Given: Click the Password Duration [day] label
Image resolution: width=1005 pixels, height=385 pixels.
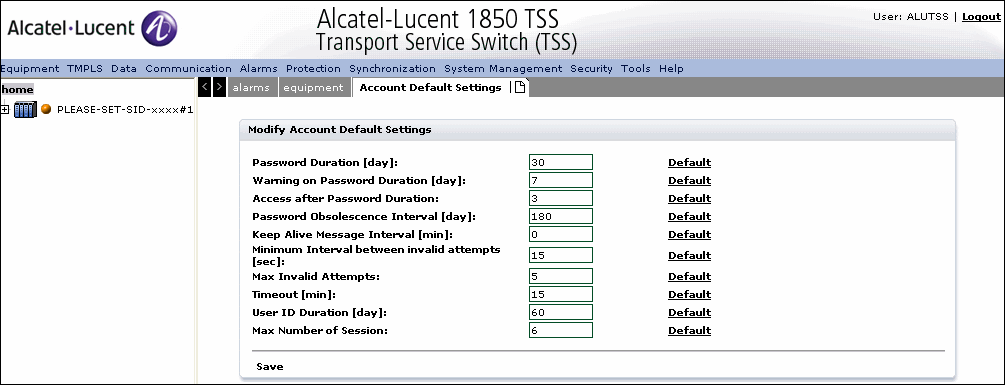Looking at the screenshot, I should pyautogui.click(x=326, y=162).
